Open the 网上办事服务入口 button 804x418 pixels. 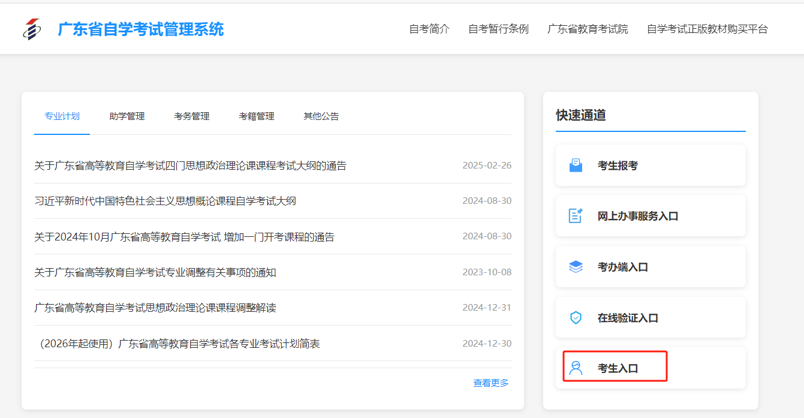click(651, 216)
